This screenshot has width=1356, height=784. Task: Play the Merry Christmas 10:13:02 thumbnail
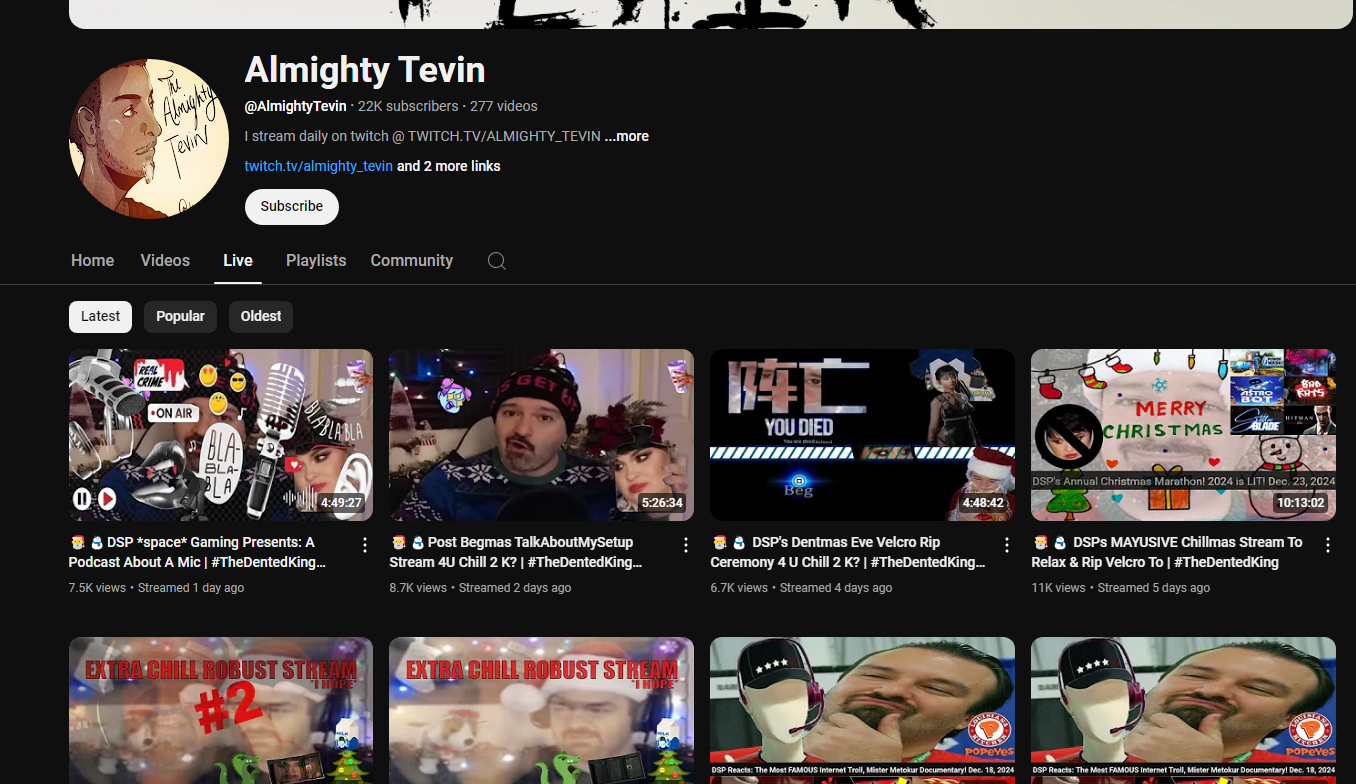point(1183,435)
